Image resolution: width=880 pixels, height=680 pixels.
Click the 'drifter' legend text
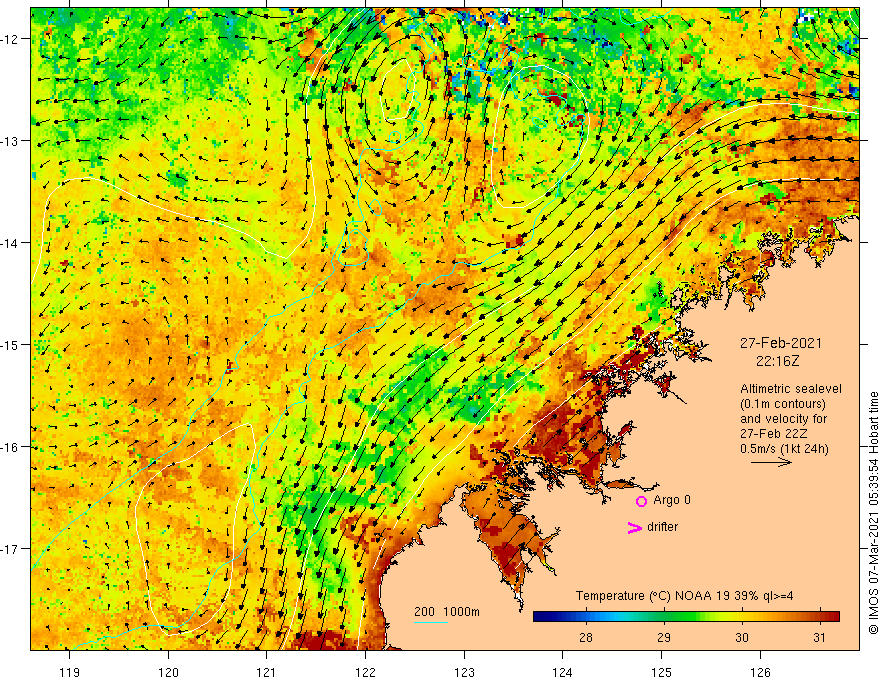pos(662,527)
